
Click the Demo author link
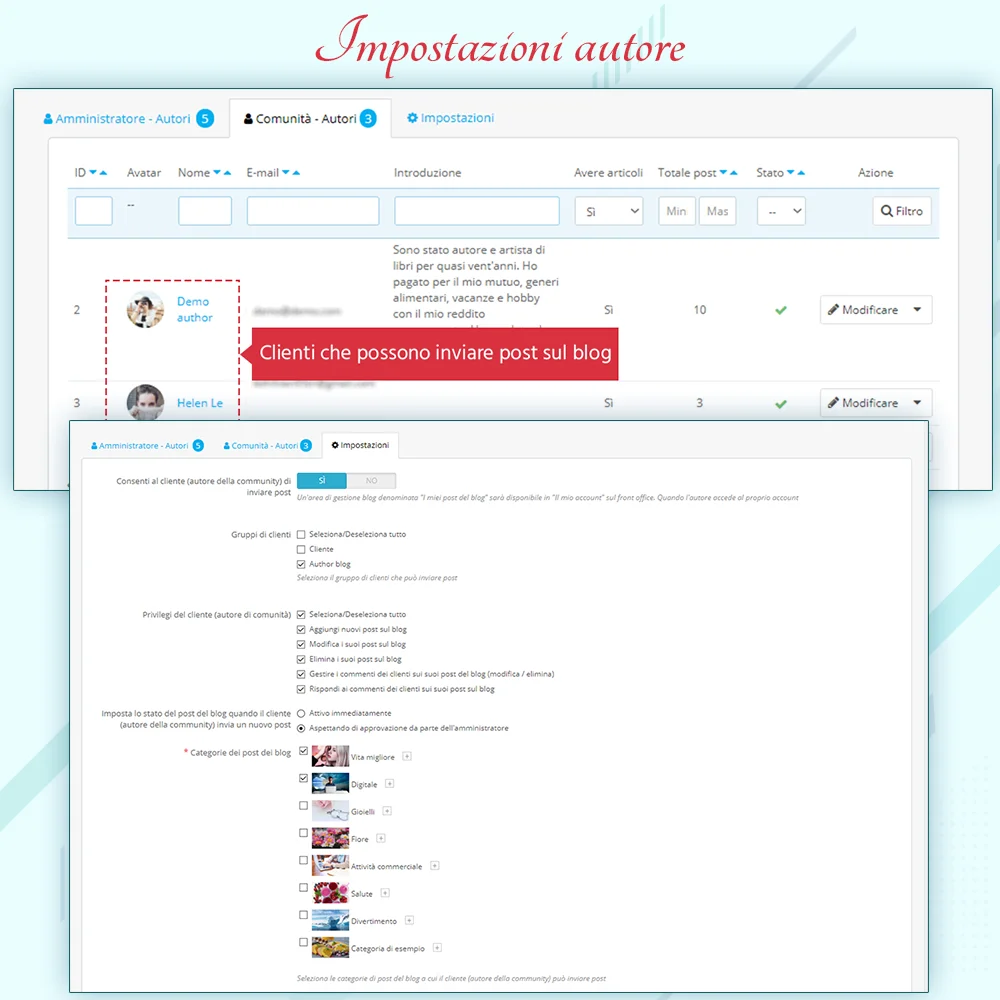coord(193,310)
